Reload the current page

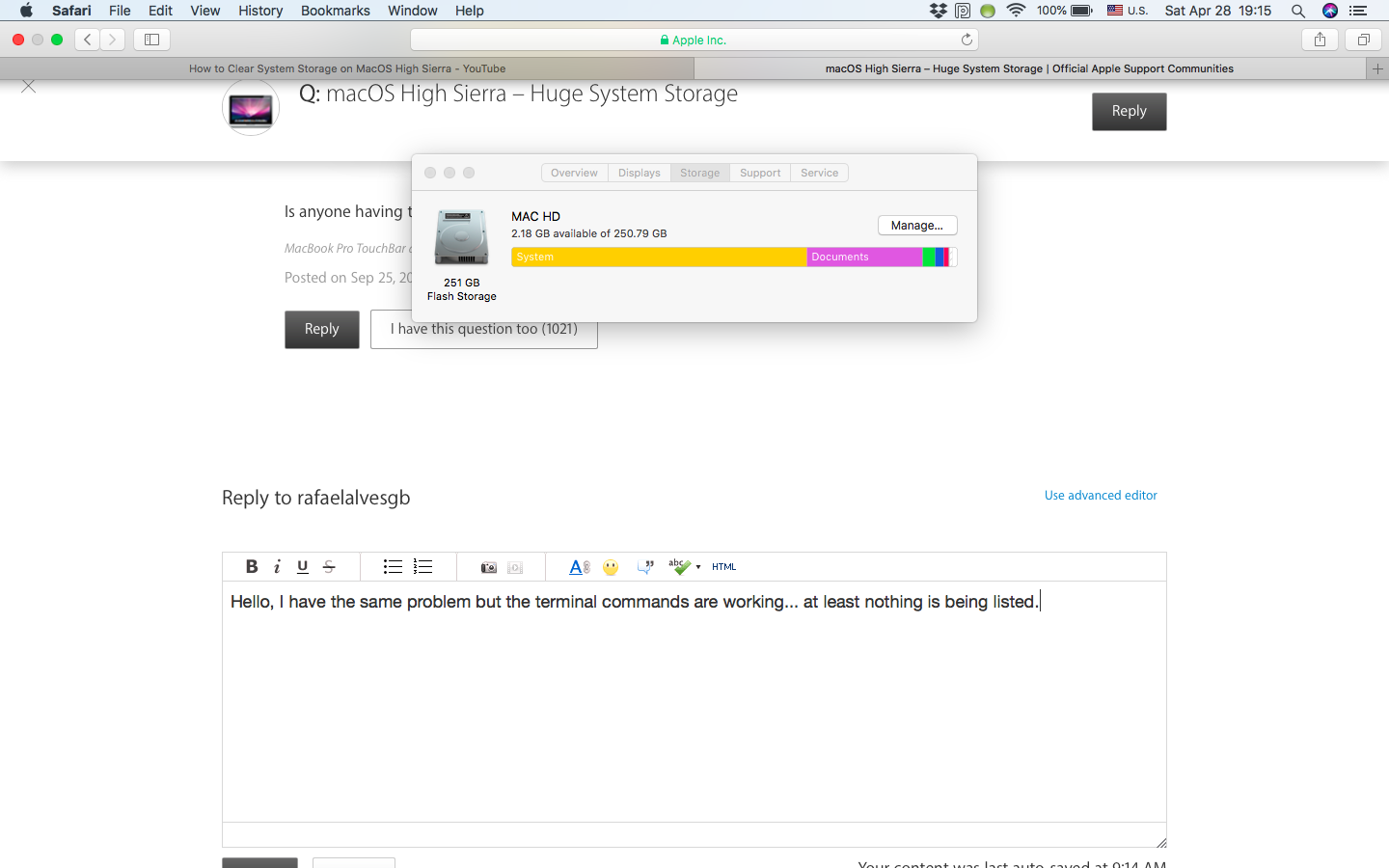coord(967,40)
